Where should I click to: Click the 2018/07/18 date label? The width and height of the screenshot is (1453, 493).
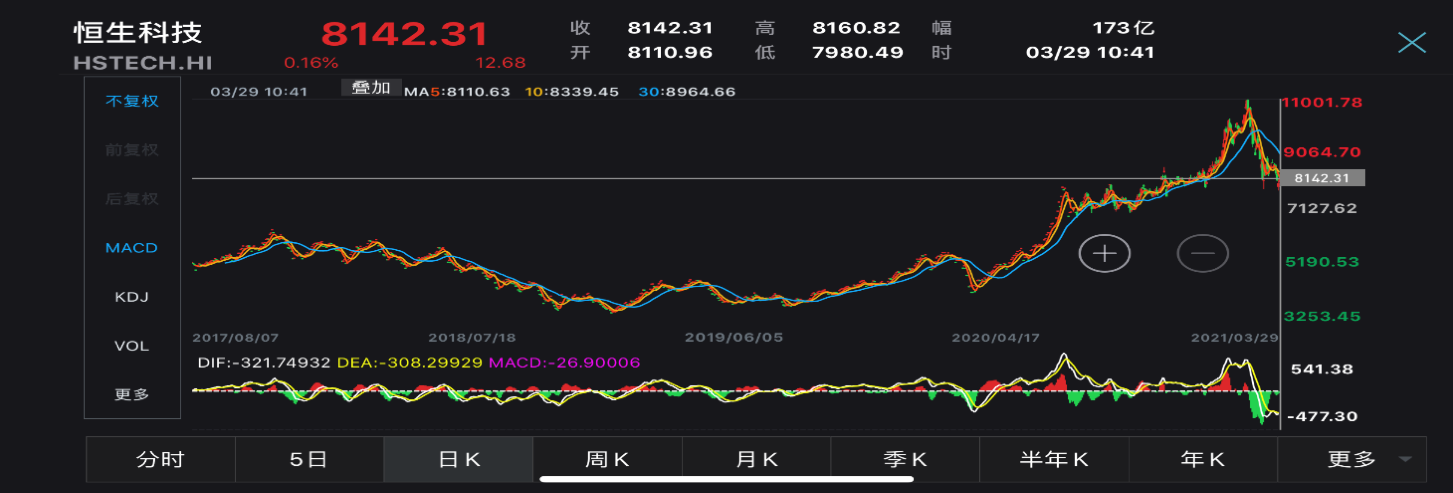click(472, 338)
